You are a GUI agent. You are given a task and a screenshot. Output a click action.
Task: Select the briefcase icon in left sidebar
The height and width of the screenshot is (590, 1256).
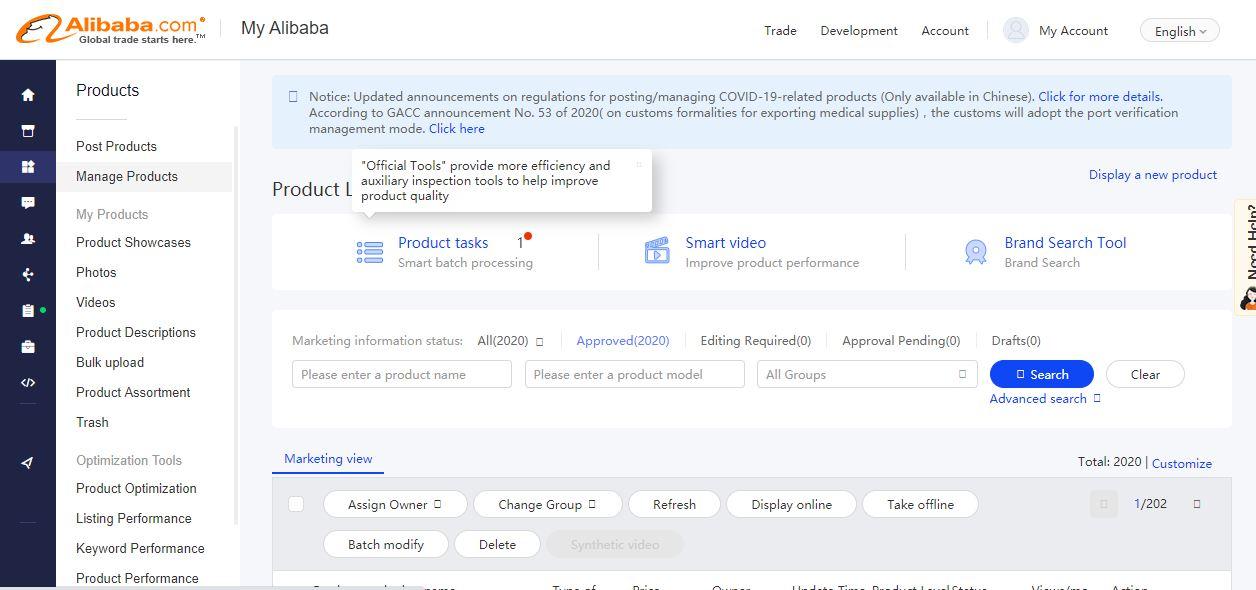pos(28,346)
